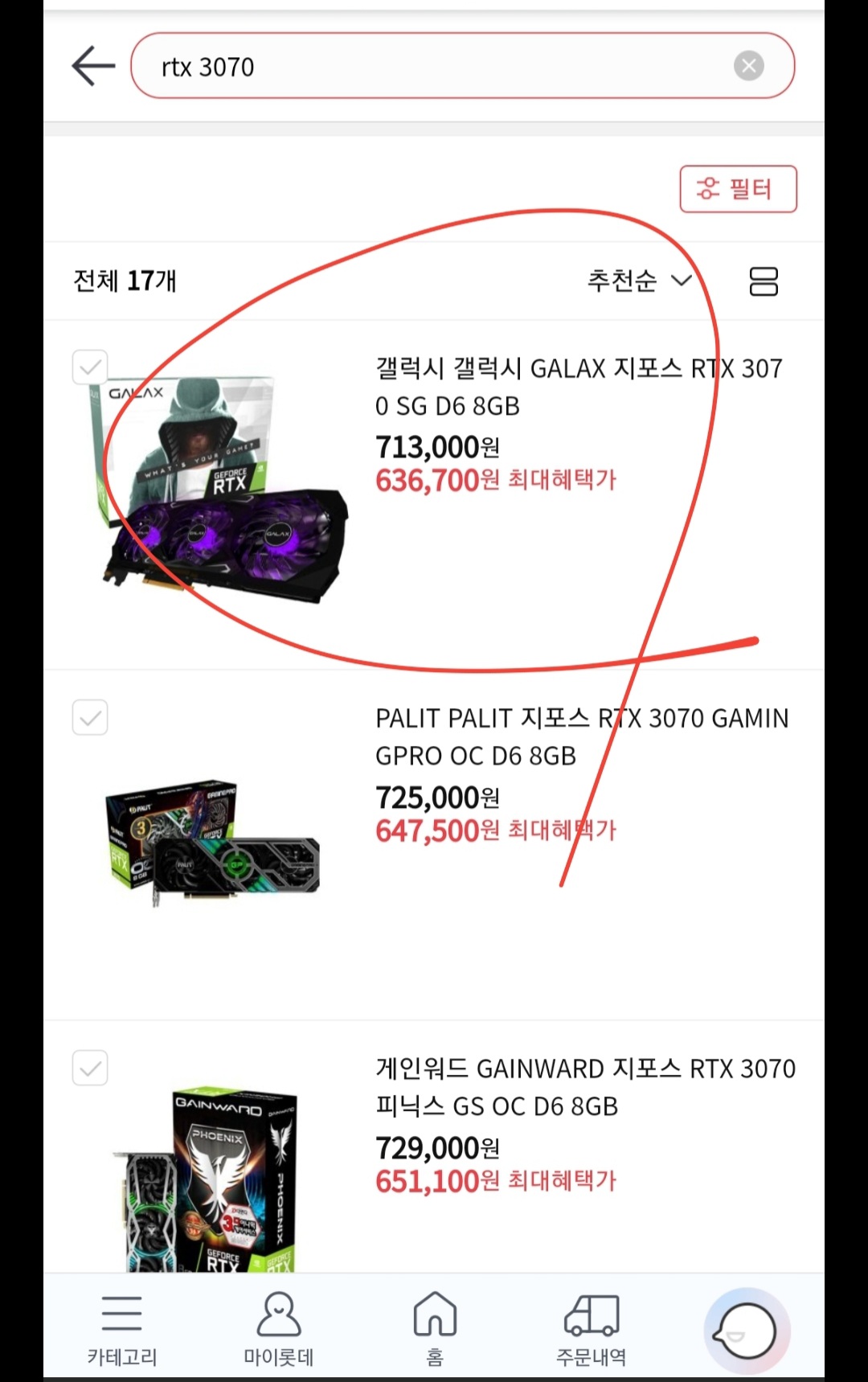Select the GALAX graphics card thumbnail
The width and height of the screenshot is (868, 1382).
(x=217, y=490)
